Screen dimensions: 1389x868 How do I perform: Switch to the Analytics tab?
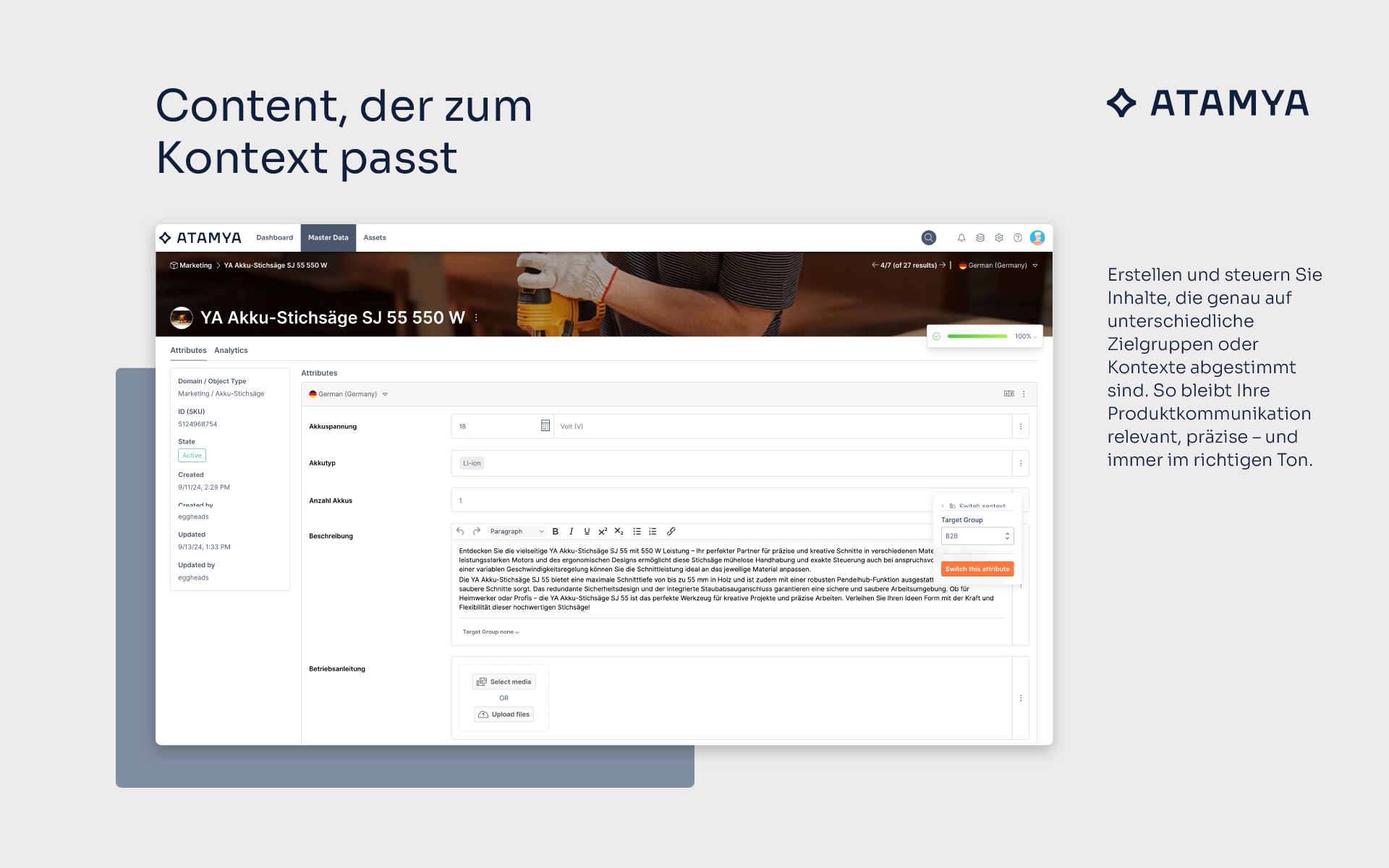point(231,351)
